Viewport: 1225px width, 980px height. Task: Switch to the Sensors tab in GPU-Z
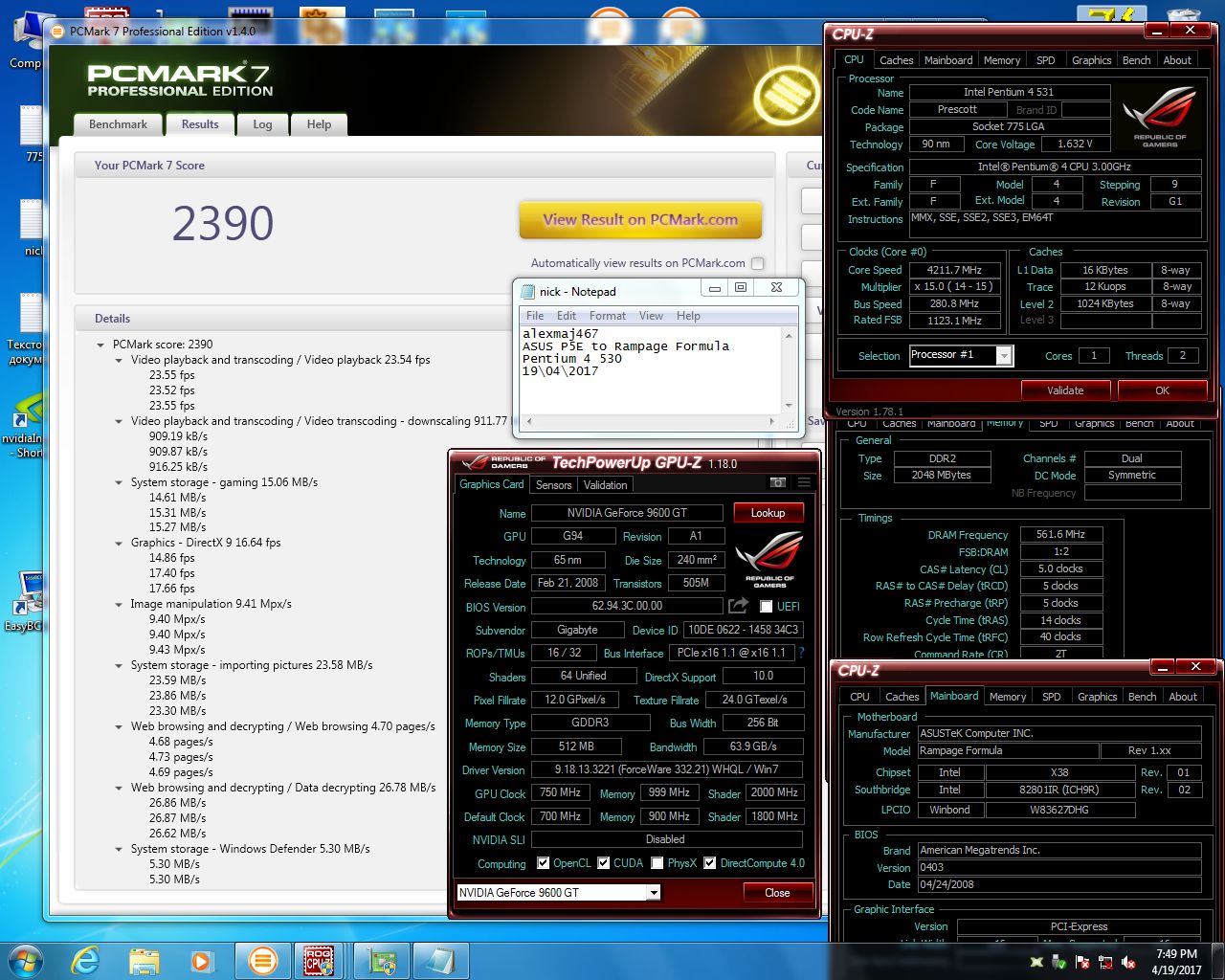point(553,485)
